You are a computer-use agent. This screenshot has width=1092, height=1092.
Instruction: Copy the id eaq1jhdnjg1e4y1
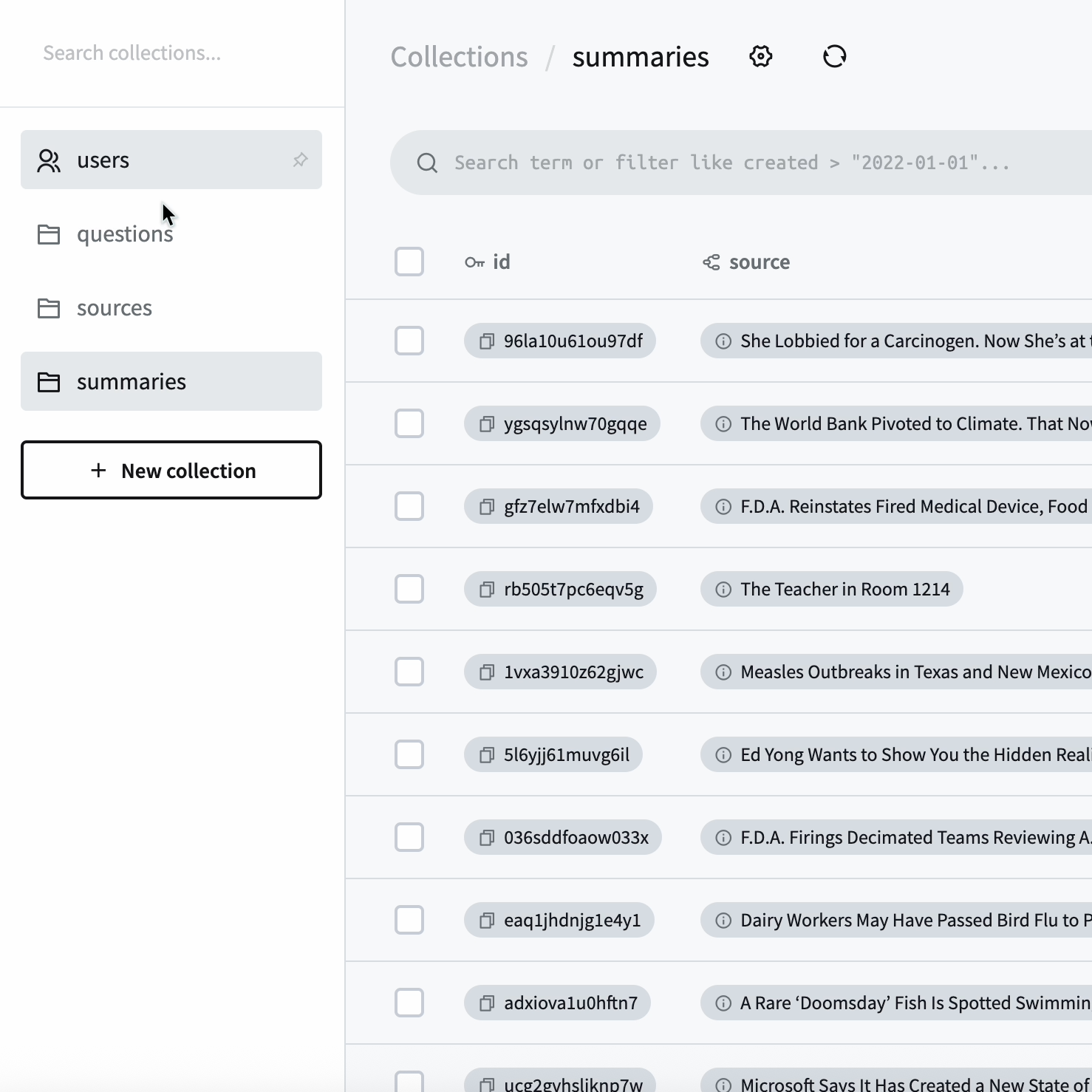coord(487,921)
